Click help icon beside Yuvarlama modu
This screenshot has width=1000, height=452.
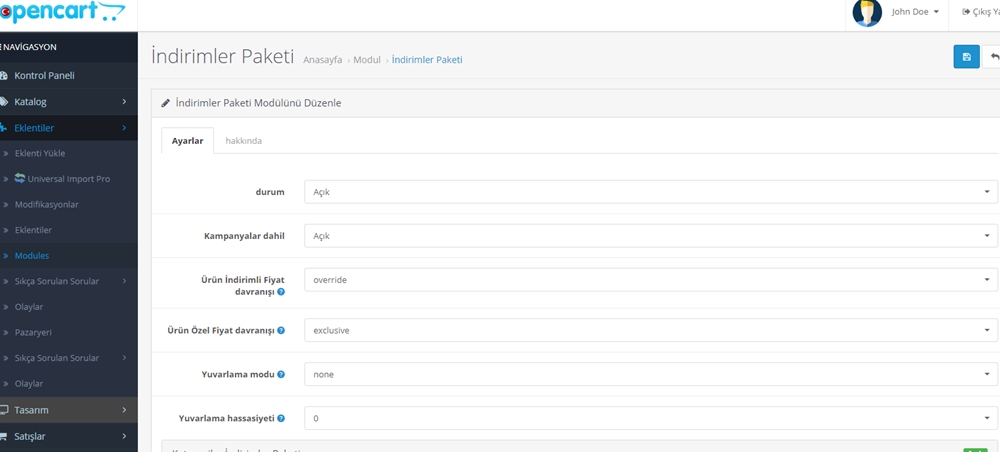click(x=281, y=374)
